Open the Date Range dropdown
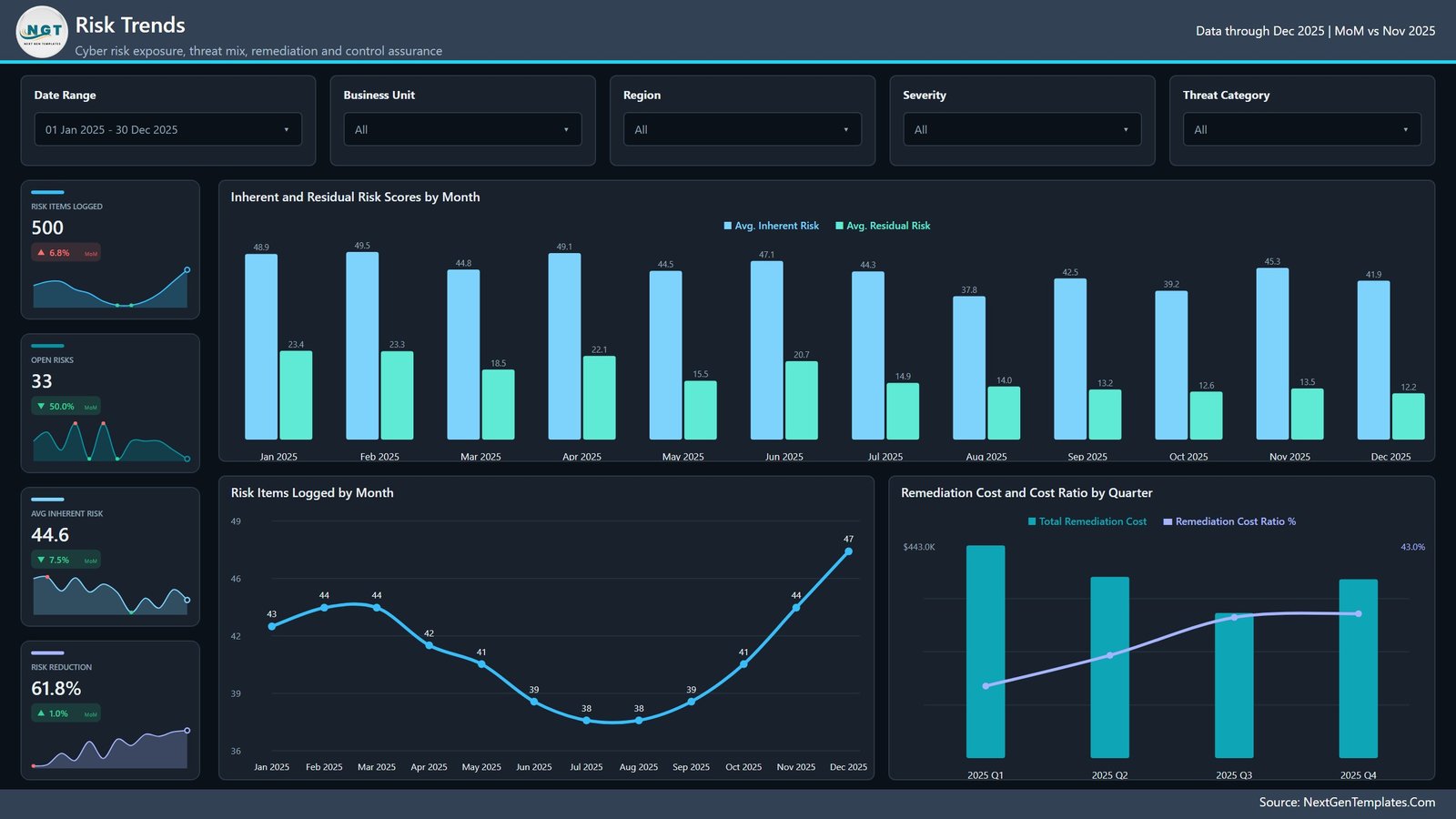 click(168, 129)
